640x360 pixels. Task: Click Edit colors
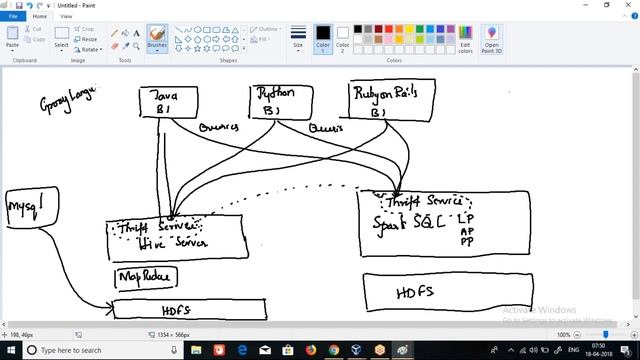pyautogui.click(x=465, y=39)
